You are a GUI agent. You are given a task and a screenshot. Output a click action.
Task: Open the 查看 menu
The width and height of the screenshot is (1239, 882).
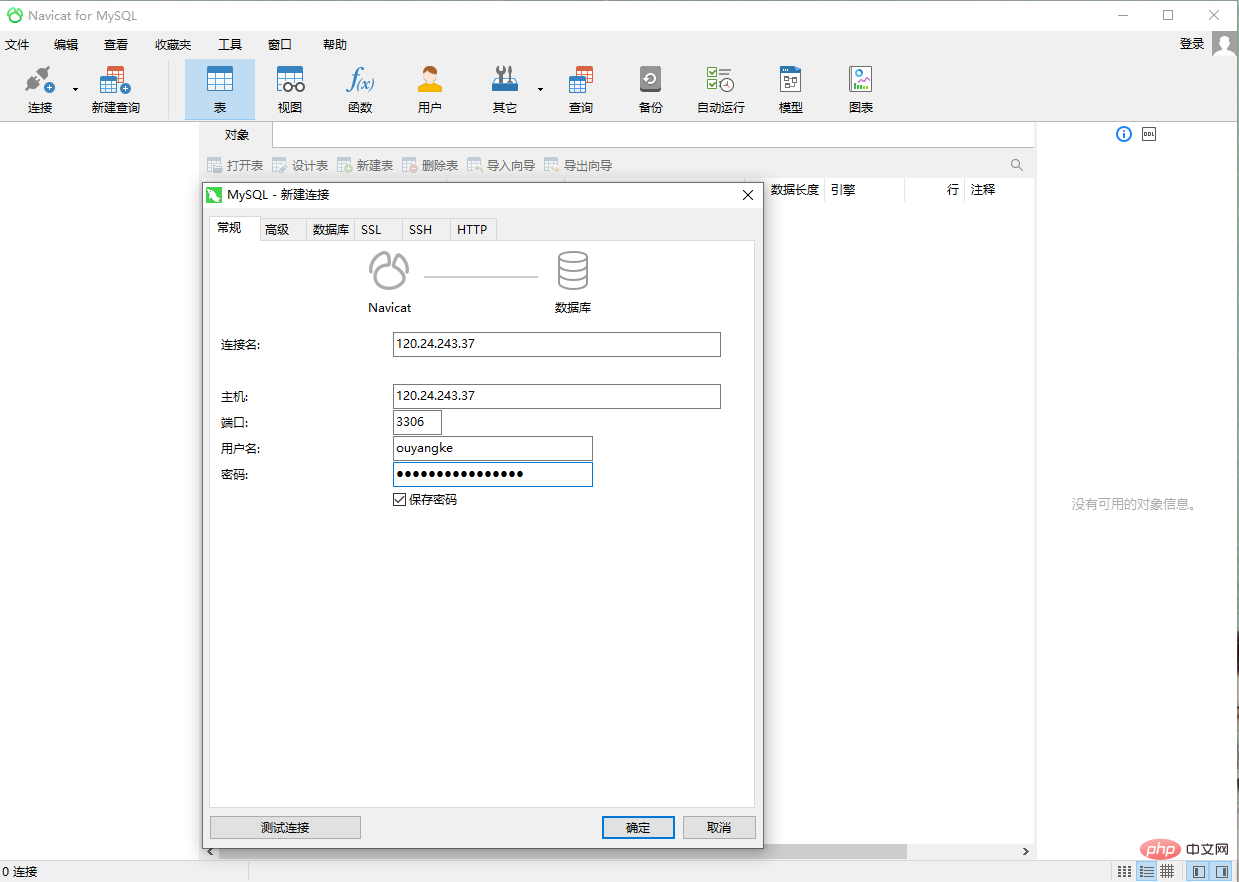[116, 45]
